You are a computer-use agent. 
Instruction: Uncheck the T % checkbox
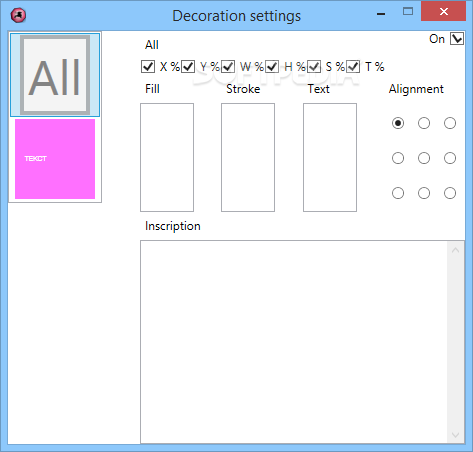pos(353,66)
